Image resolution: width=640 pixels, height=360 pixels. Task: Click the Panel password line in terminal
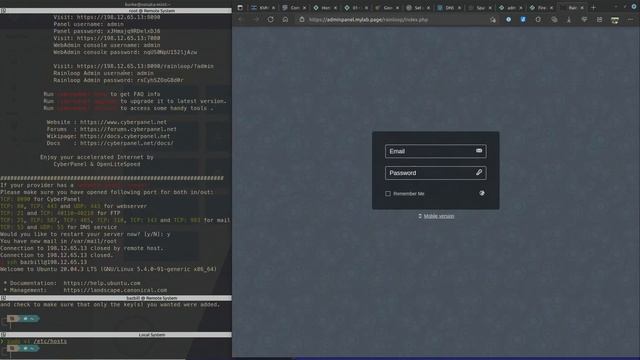[x=107, y=31]
